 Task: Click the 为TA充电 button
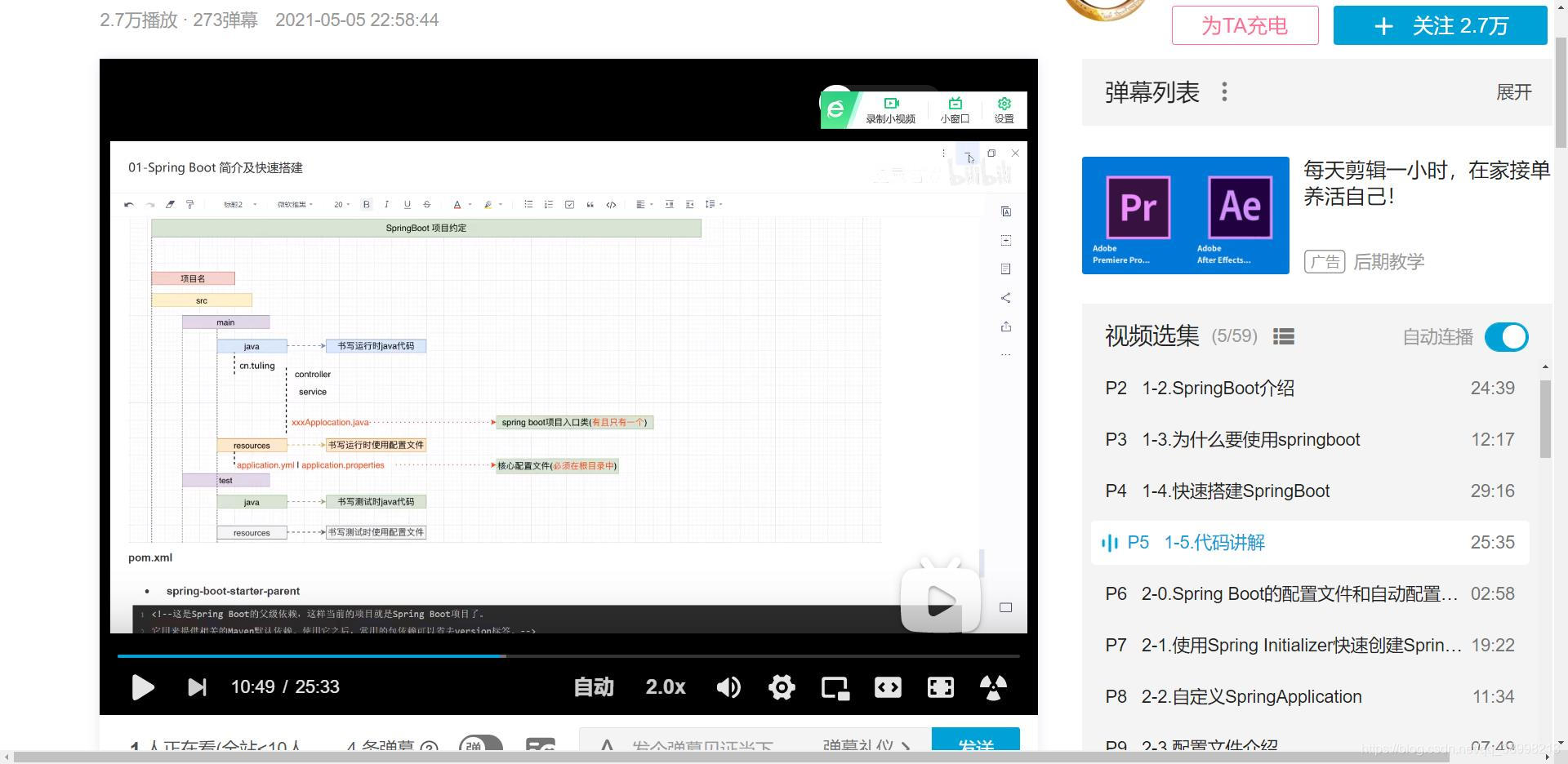[1245, 25]
